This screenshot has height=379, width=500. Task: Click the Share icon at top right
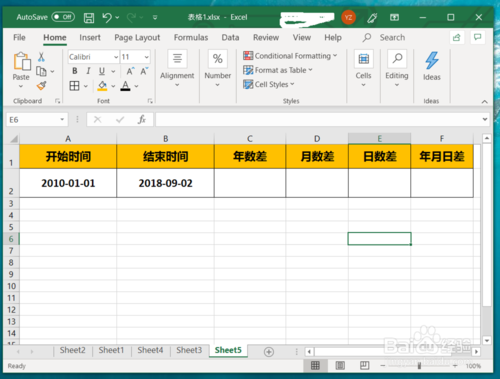(457, 37)
